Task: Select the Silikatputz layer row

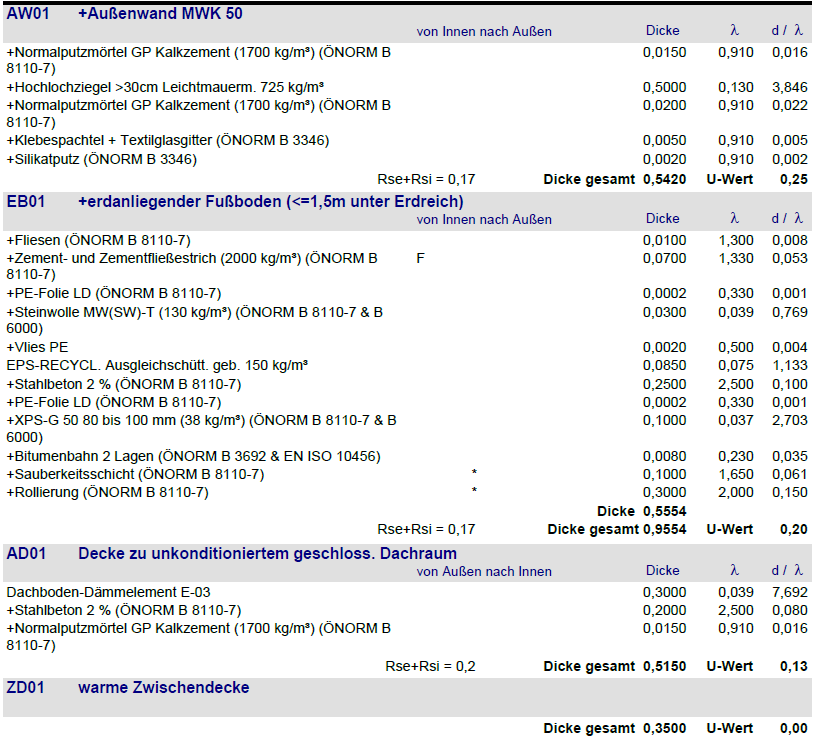Action: [x=102, y=159]
